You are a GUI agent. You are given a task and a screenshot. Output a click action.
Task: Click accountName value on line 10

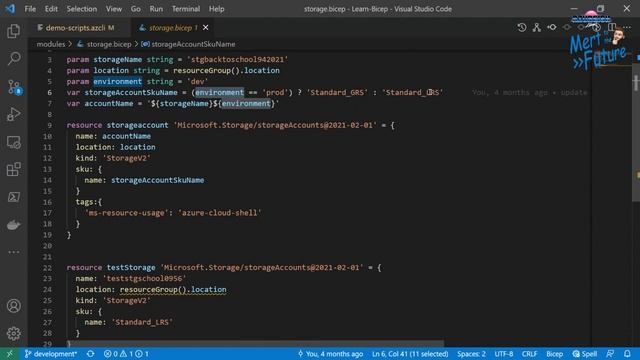tap(126, 136)
